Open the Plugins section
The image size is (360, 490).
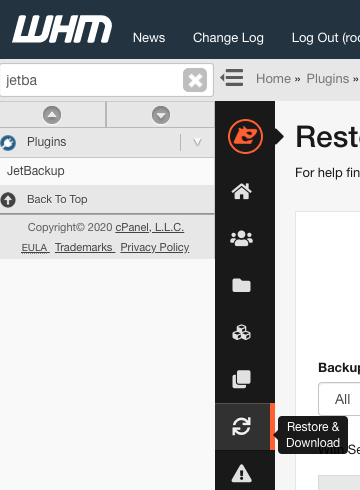tap(47, 142)
